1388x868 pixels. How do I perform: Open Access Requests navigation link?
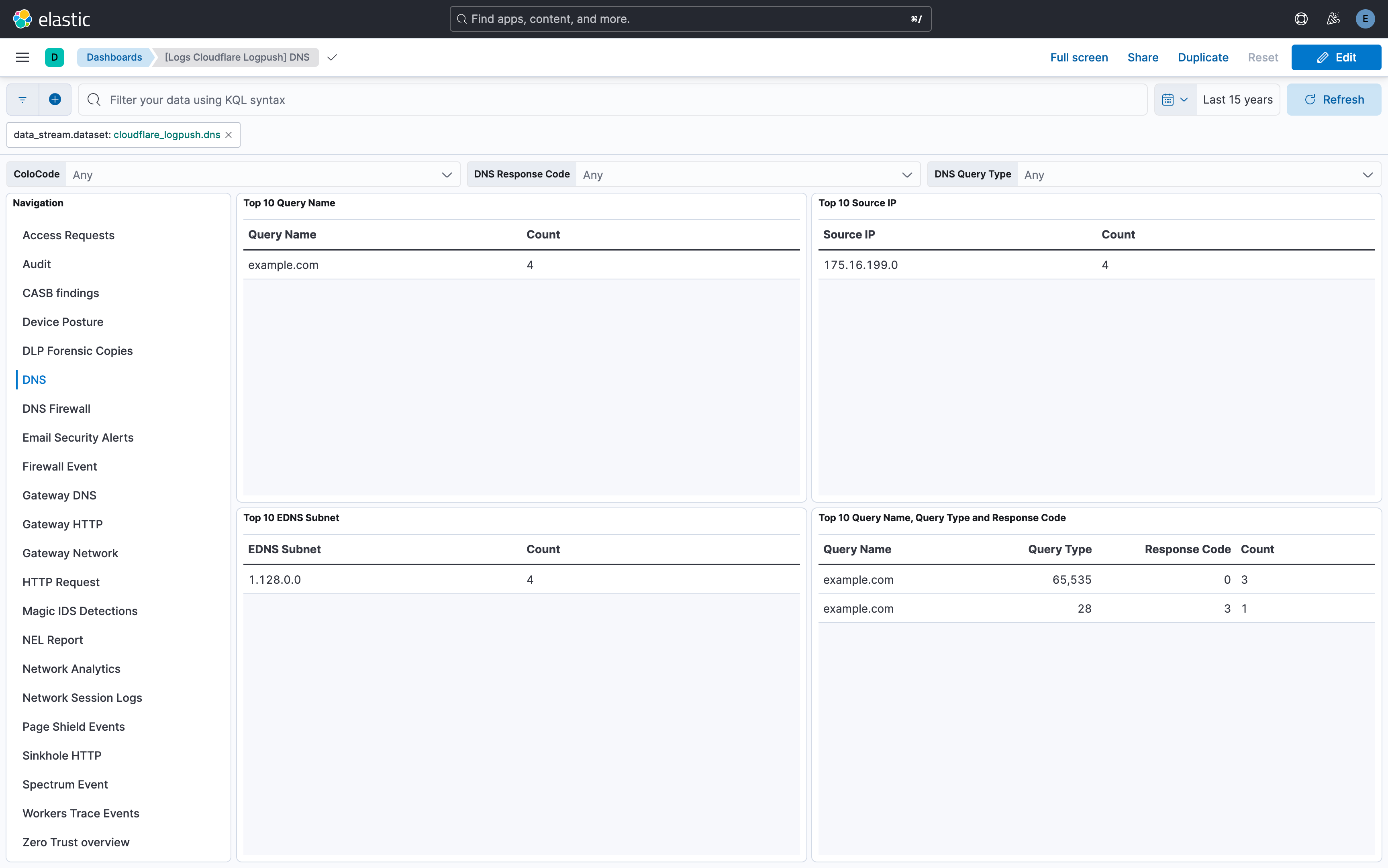point(68,235)
